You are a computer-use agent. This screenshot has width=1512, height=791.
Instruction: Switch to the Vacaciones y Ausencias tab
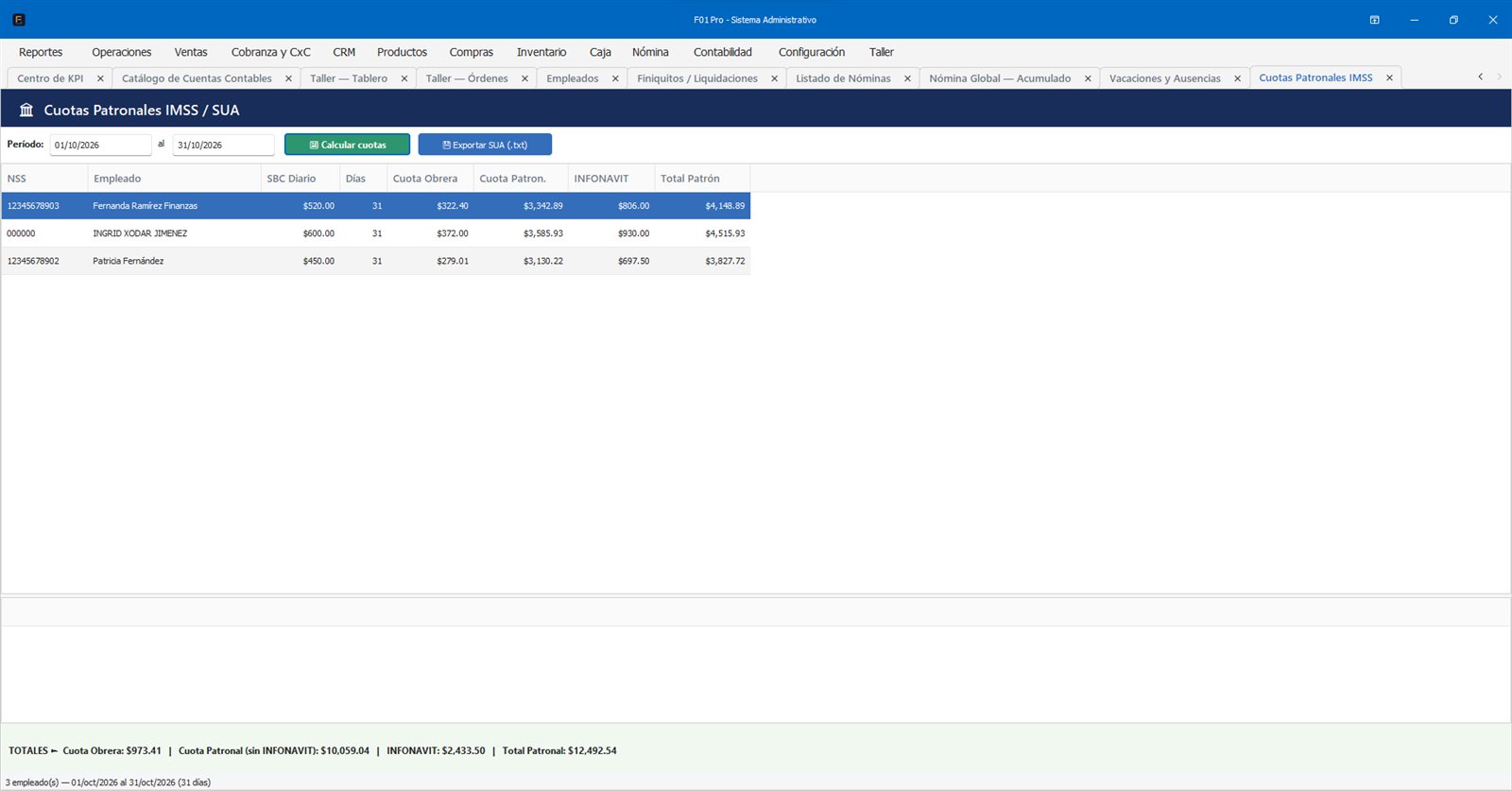[x=1164, y=78]
